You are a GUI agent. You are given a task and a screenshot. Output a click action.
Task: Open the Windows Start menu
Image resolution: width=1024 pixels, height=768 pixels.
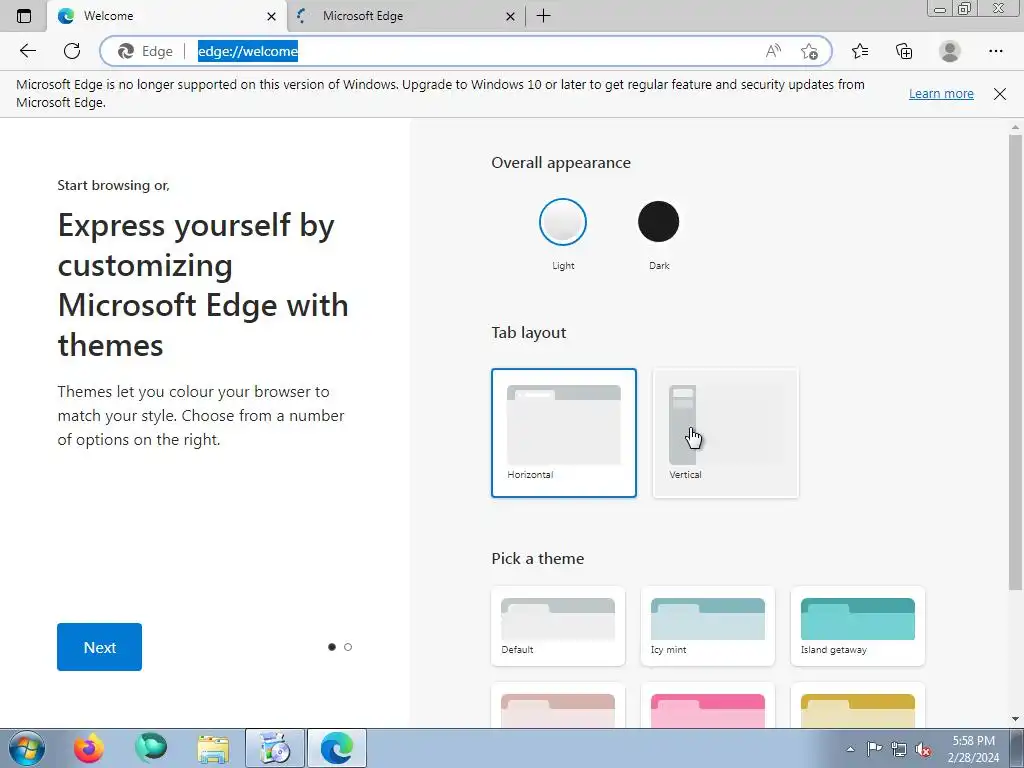pyautogui.click(x=26, y=748)
